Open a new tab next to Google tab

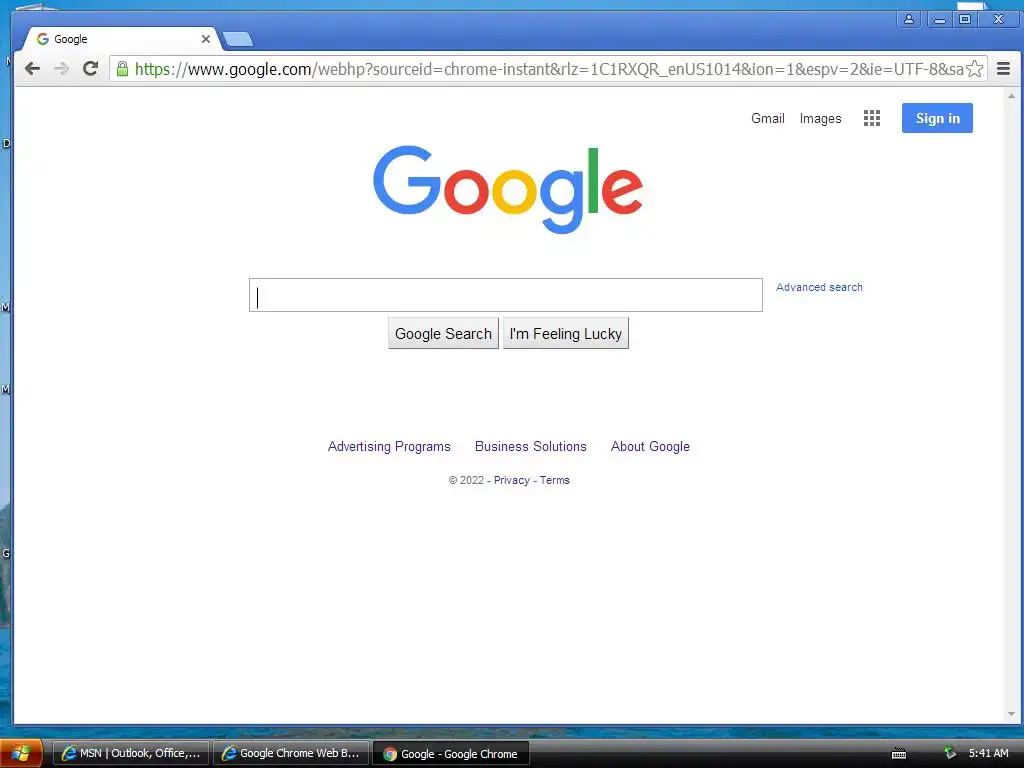[238, 40]
